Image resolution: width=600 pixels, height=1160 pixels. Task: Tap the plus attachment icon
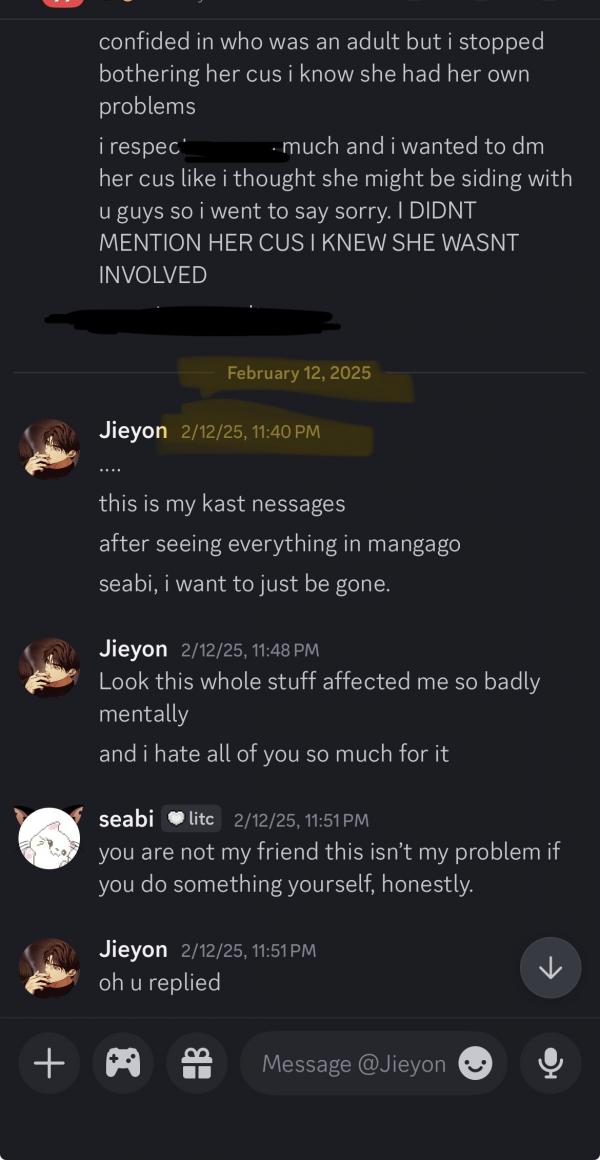[x=50, y=1063]
